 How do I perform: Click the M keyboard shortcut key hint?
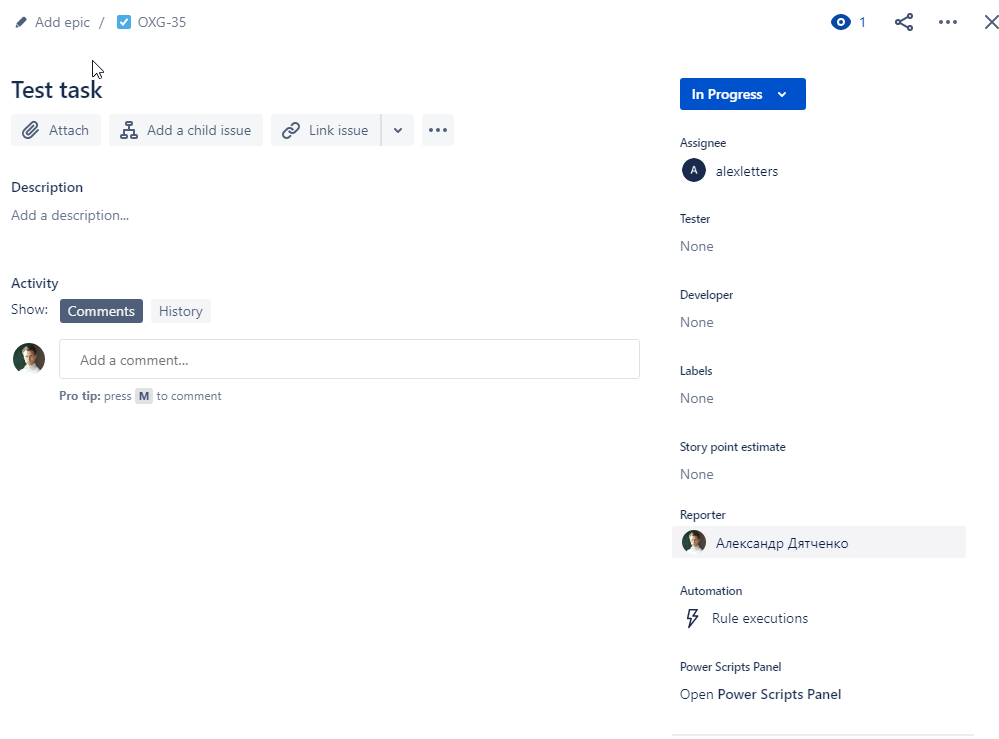pyautogui.click(x=144, y=396)
